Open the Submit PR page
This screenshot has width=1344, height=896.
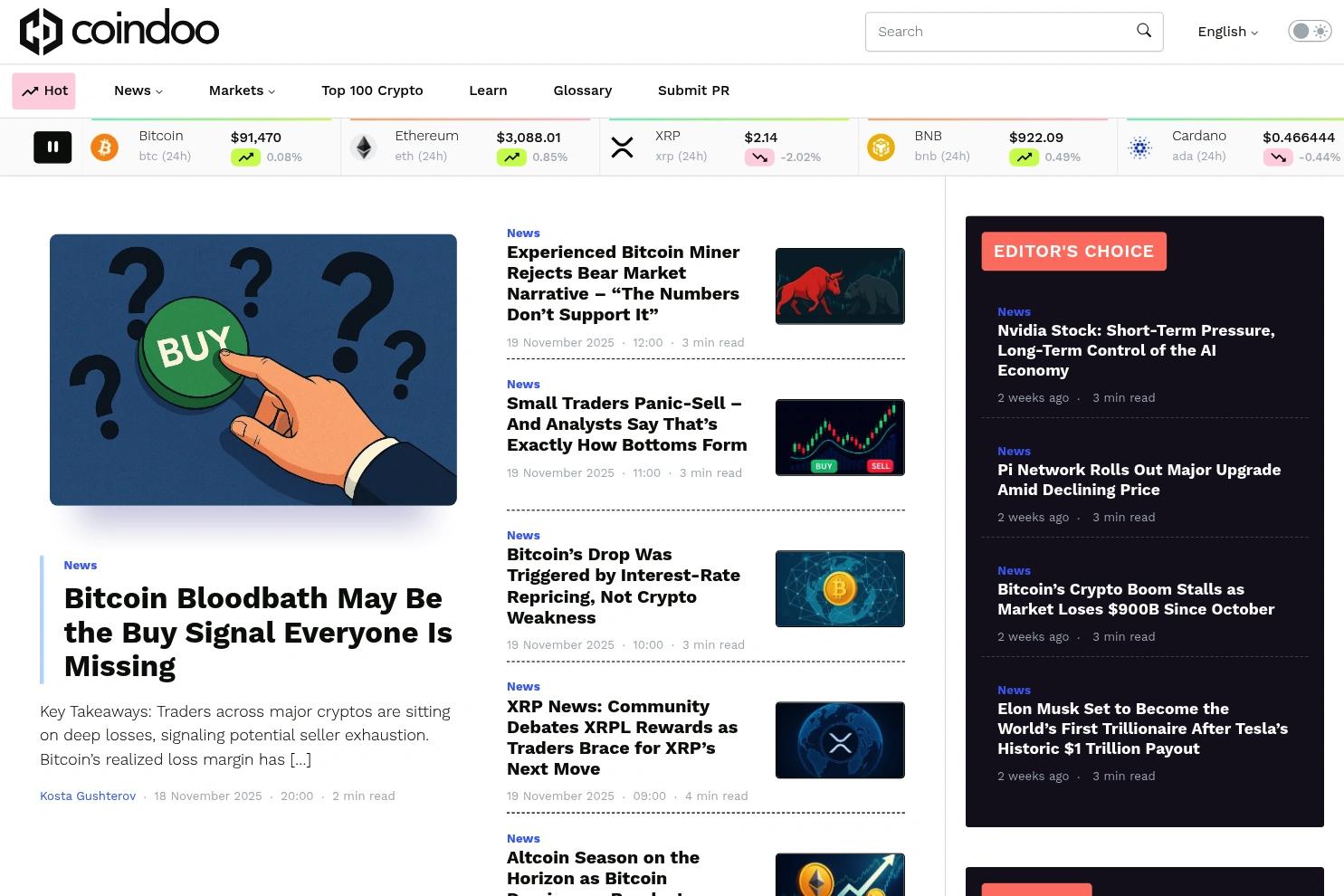click(x=693, y=91)
